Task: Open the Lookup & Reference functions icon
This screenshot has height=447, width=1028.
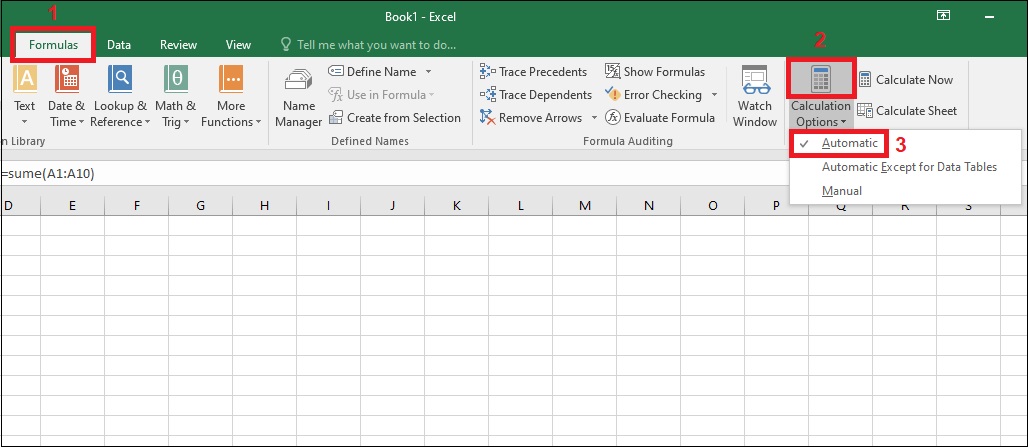Action: click(x=120, y=79)
